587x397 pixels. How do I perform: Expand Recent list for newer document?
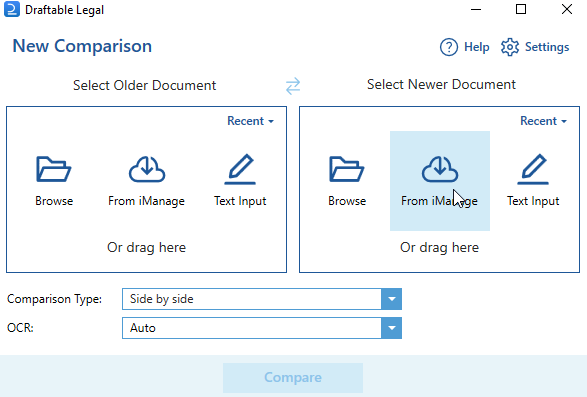pyautogui.click(x=544, y=121)
